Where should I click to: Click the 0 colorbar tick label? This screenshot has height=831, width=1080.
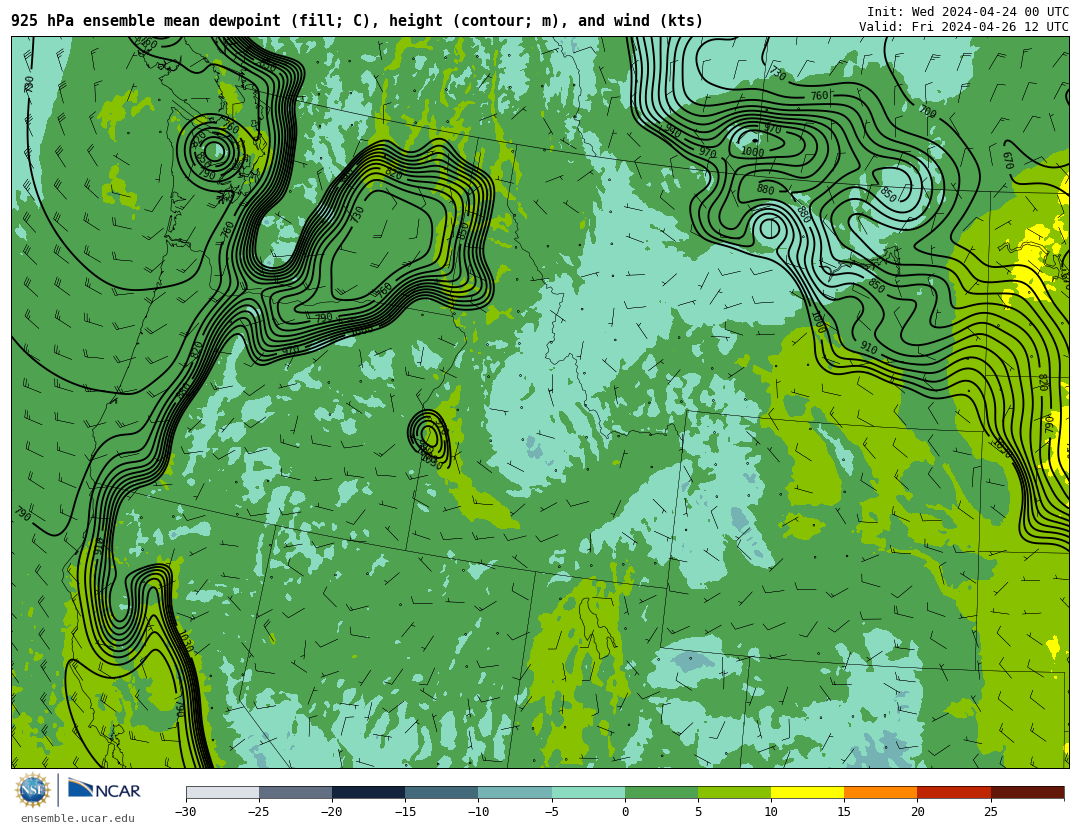(x=625, y=812)
